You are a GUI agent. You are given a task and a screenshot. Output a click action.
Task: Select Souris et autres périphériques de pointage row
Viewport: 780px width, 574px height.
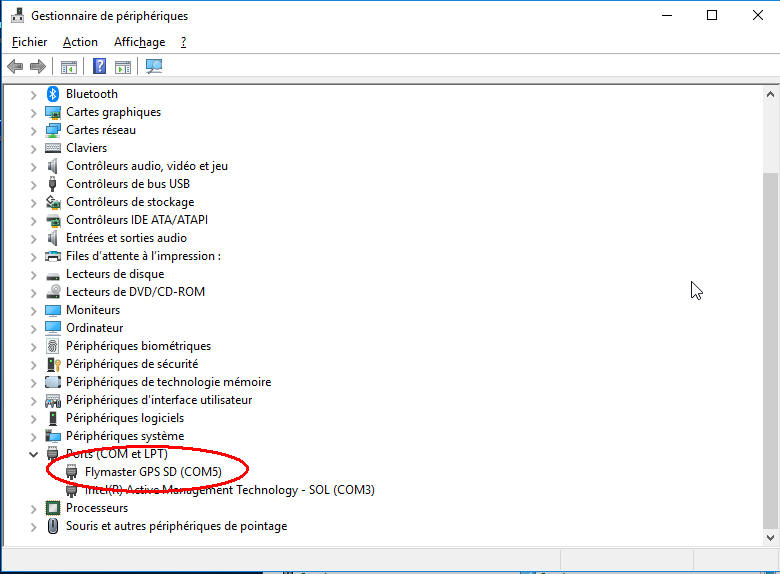[x=177, y=526]
